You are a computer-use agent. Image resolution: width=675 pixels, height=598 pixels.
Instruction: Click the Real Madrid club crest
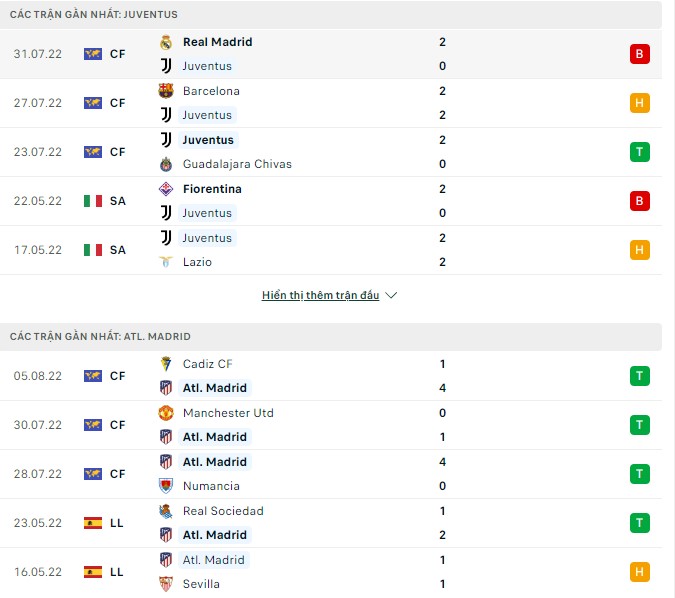(x=166, y=42)
